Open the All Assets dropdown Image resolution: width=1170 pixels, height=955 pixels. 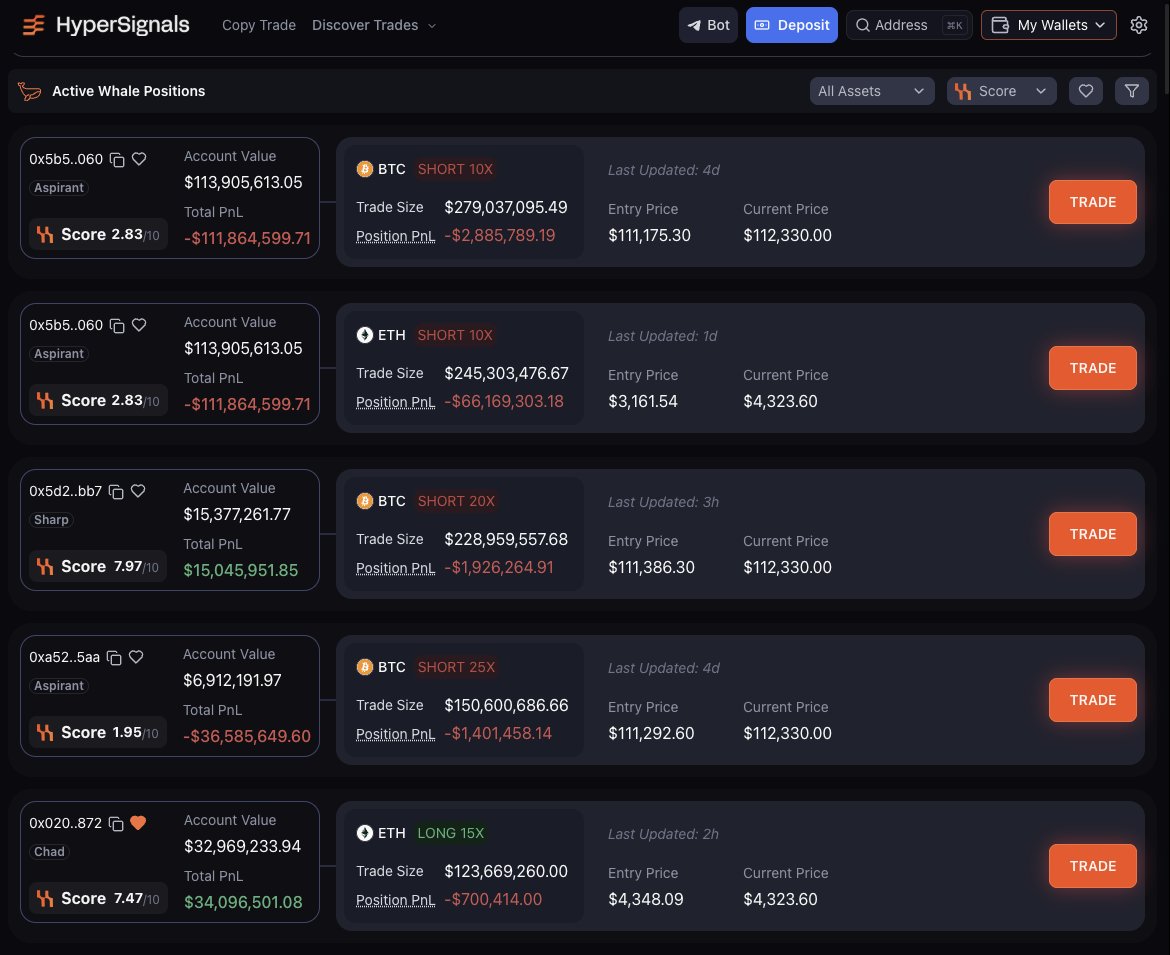point(872,91)
